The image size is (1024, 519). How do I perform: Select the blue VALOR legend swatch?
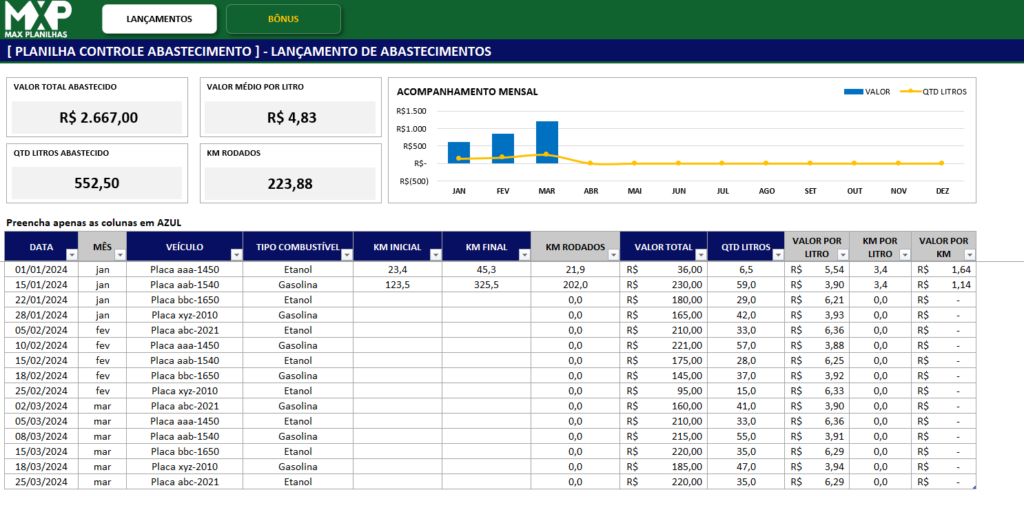(853, 91)
